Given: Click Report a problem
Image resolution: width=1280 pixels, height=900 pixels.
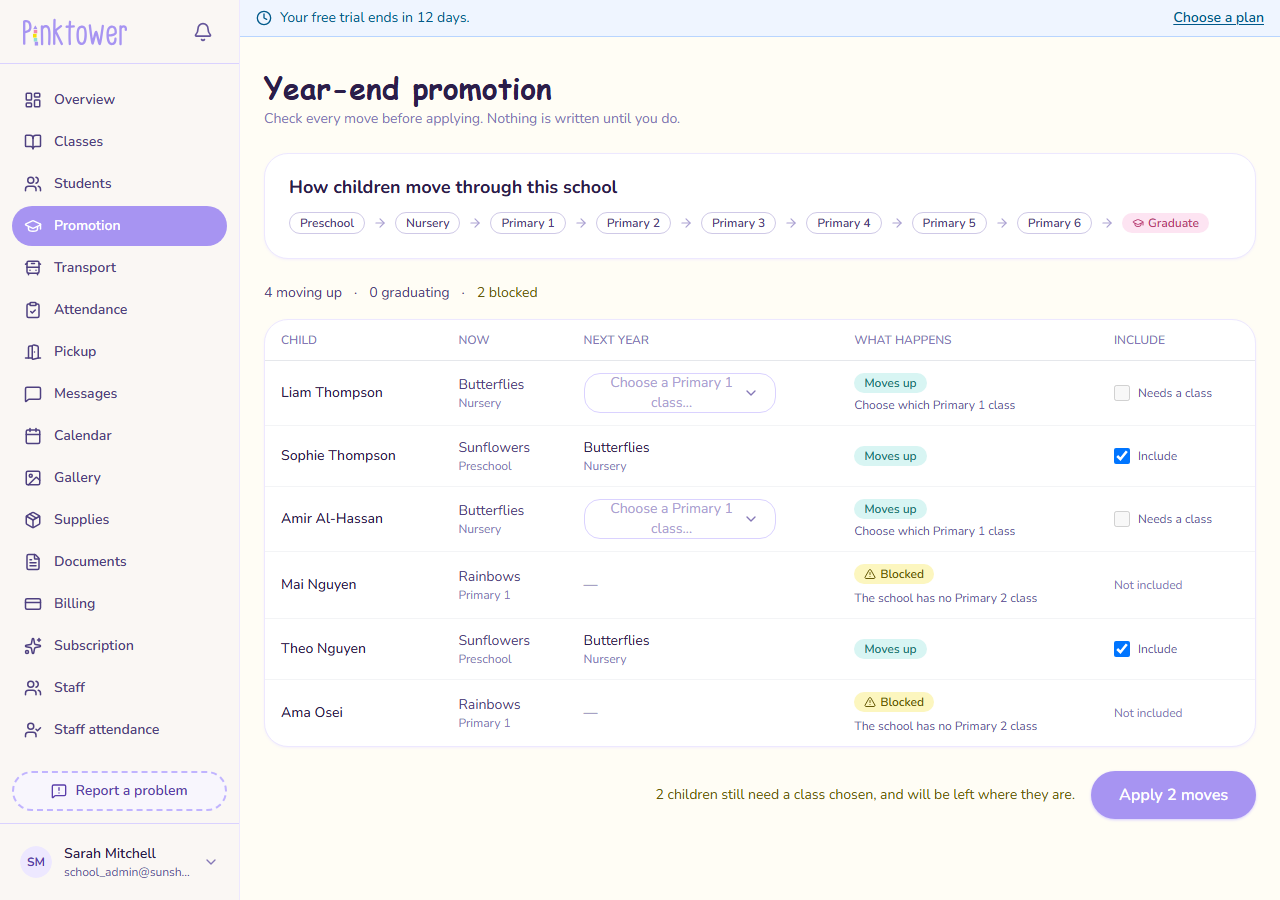Looking at the screenshot, I should click(119, 790).
